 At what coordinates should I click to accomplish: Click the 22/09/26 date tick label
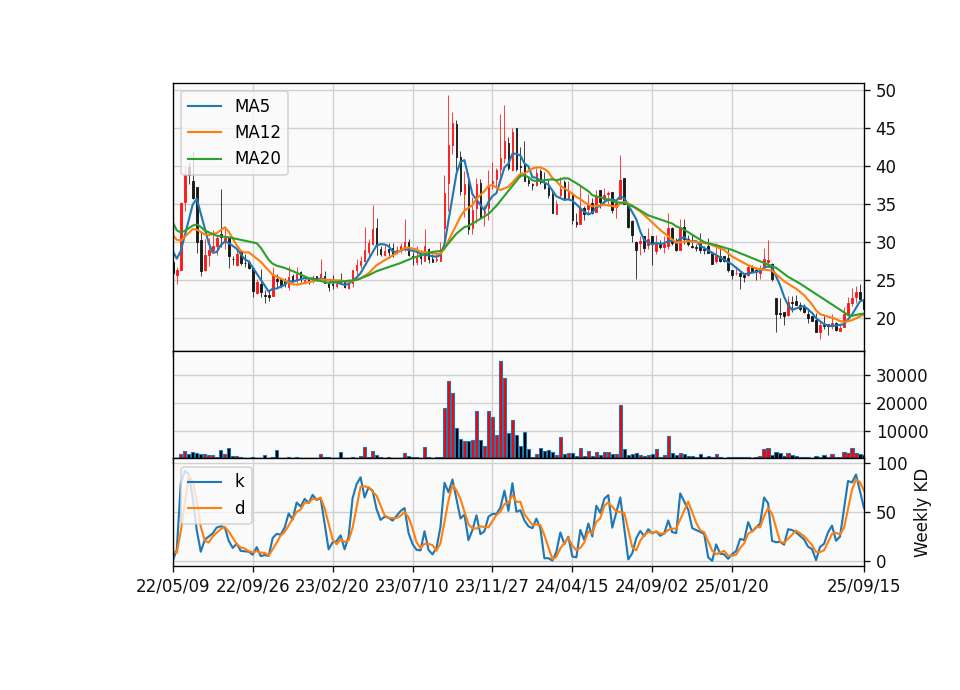[253, 586]
